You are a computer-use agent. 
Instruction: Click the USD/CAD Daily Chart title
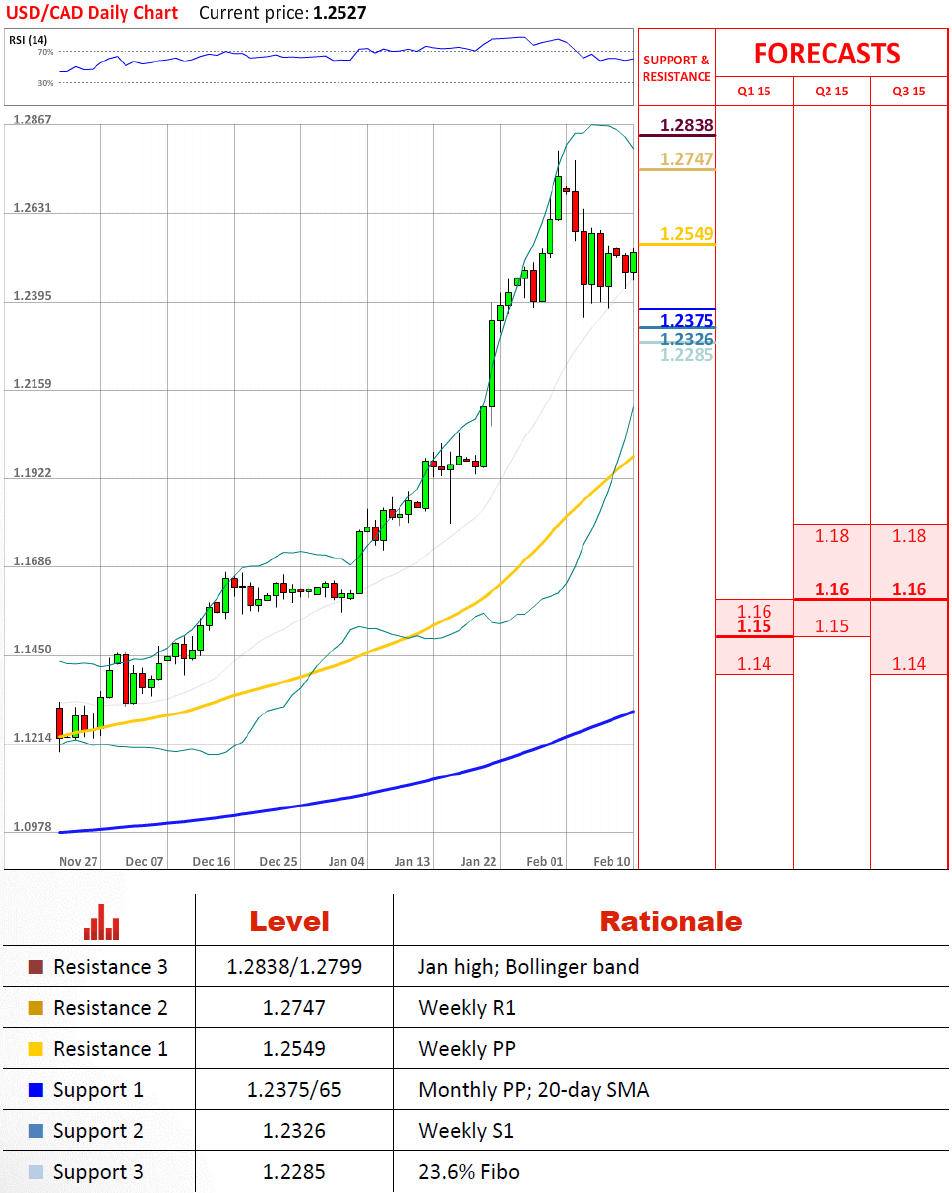click(92, 13)
